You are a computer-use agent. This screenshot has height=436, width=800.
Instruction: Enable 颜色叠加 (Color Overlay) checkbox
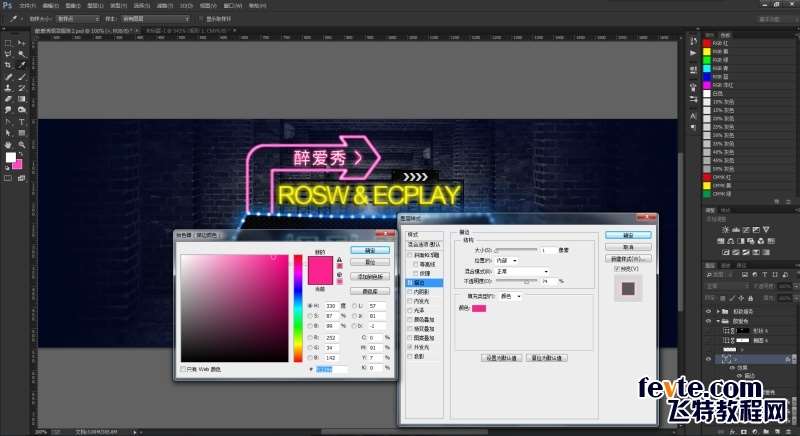410,319
